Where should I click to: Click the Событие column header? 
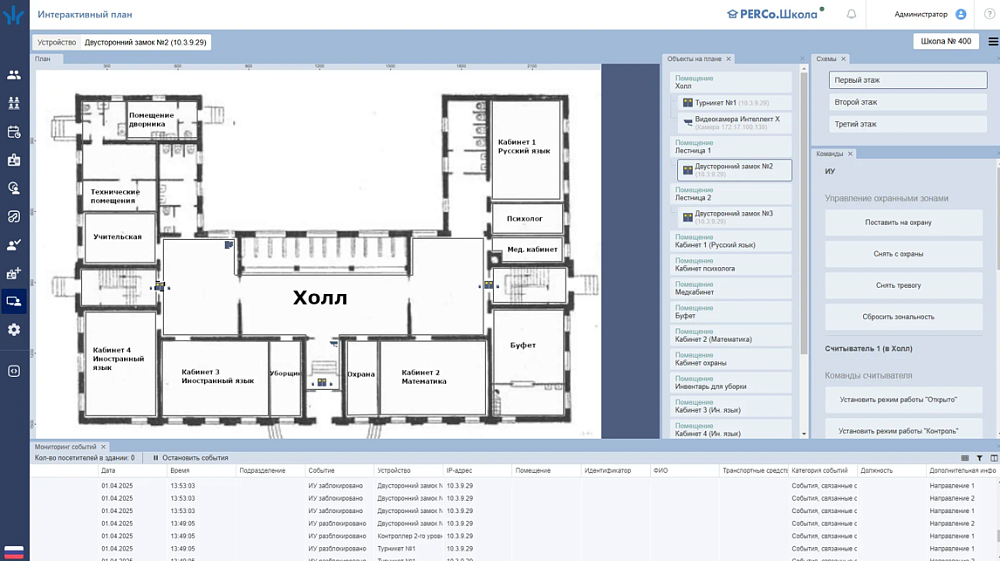coord(322,470)
